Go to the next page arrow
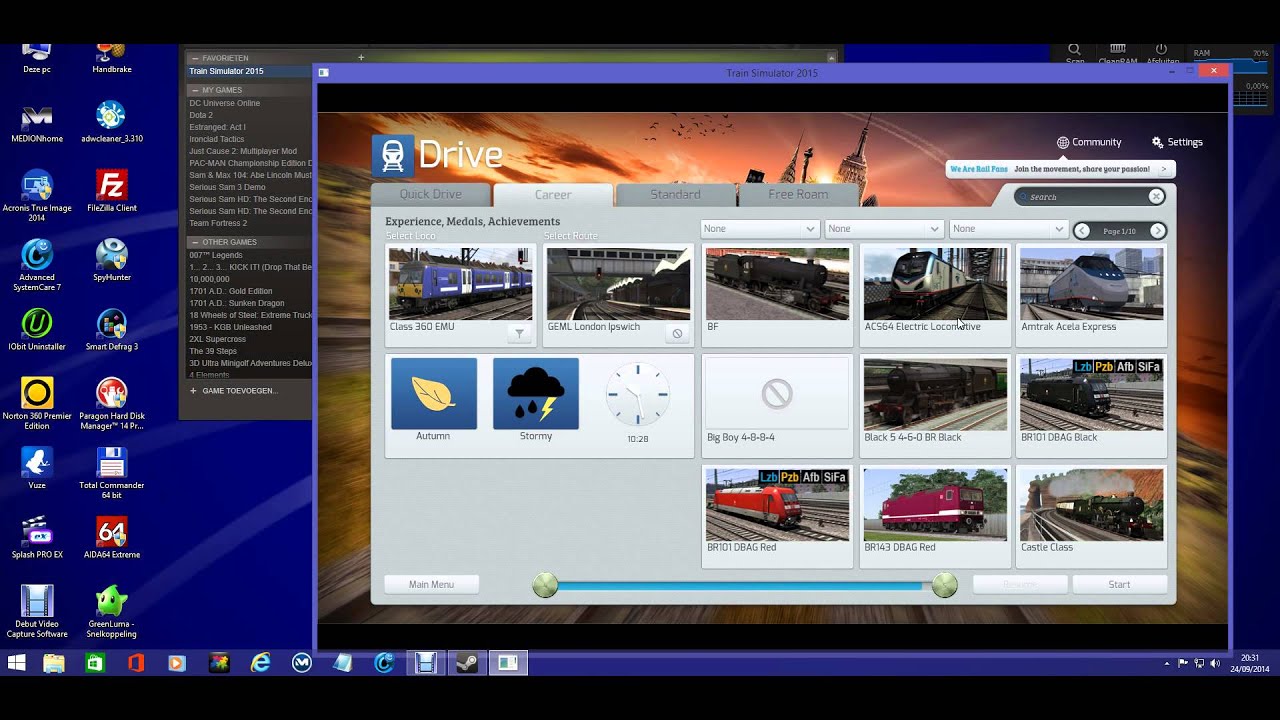The width and height of the screenshot is (1280, 720). 1157,231
